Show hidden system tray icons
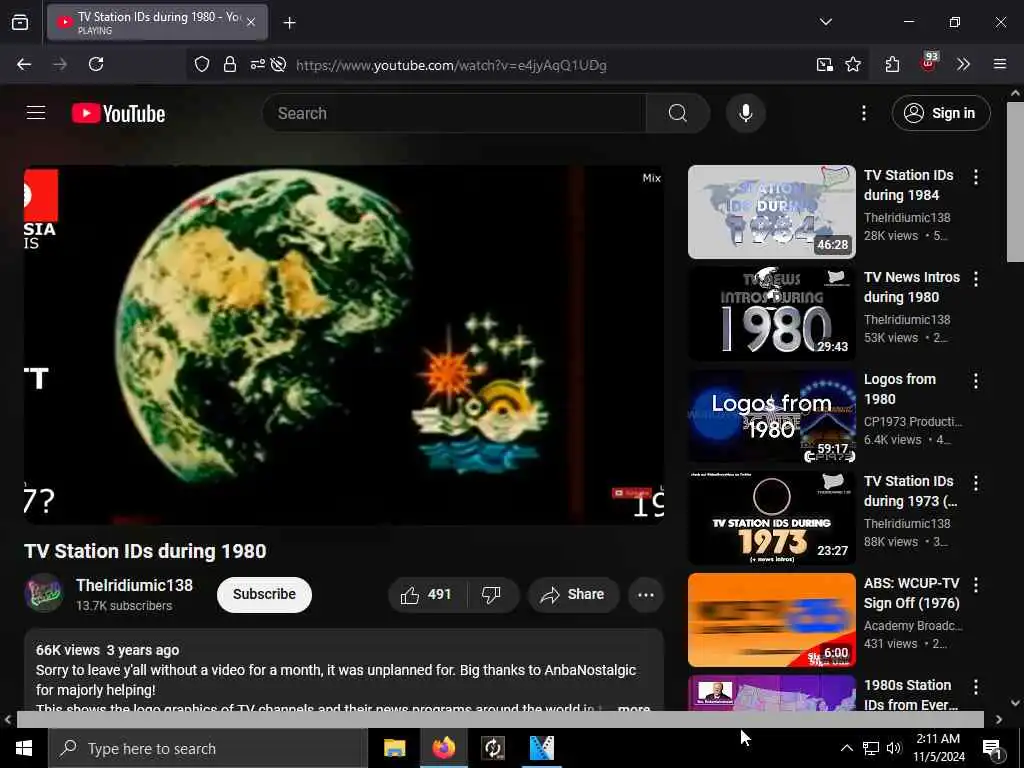The image size is (1024, 768). (846, 748)
